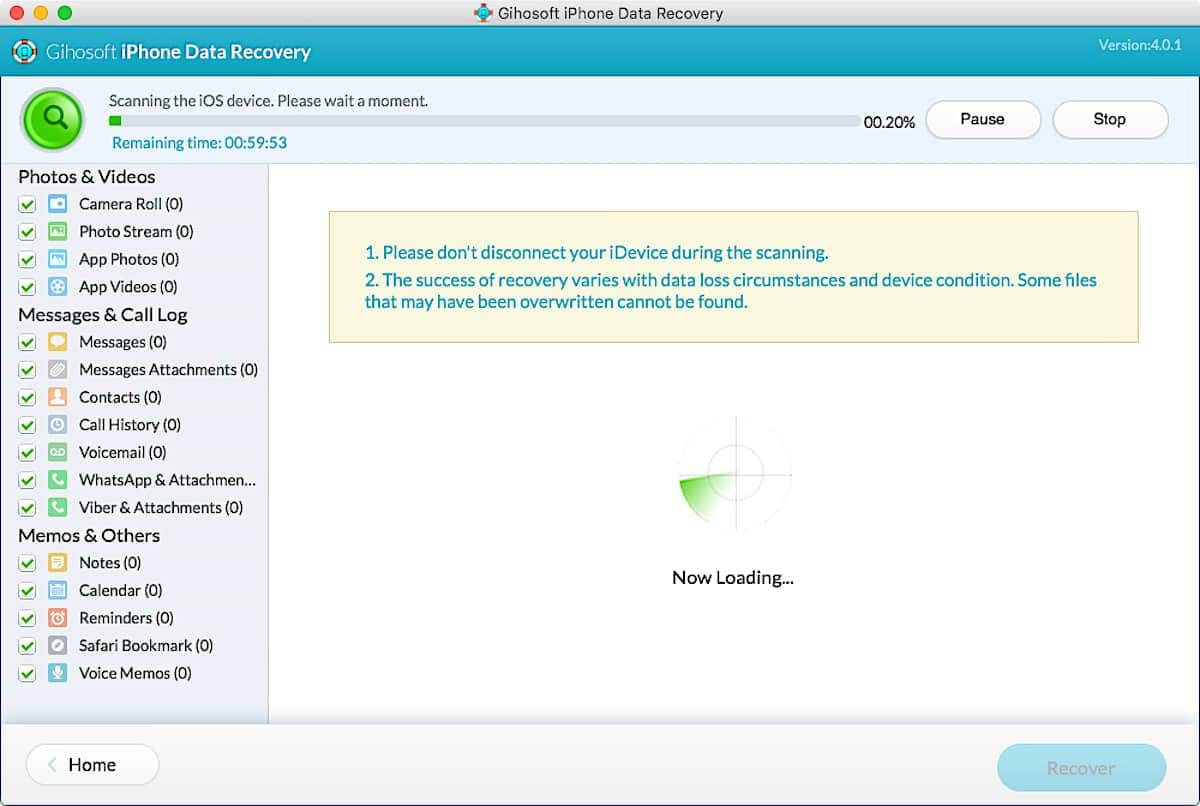1200x806 pixels.
Task: Click the scanning progress bar
Action: point(485,121)
